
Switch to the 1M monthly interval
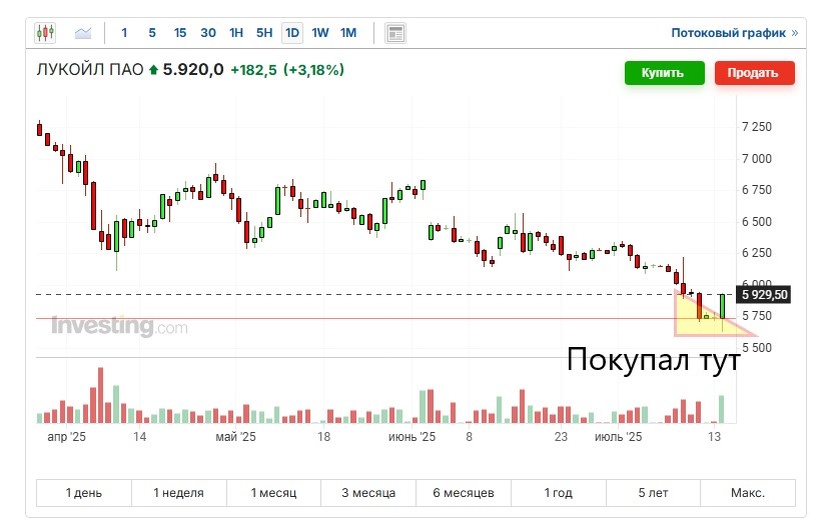click(x=348, y=33)
